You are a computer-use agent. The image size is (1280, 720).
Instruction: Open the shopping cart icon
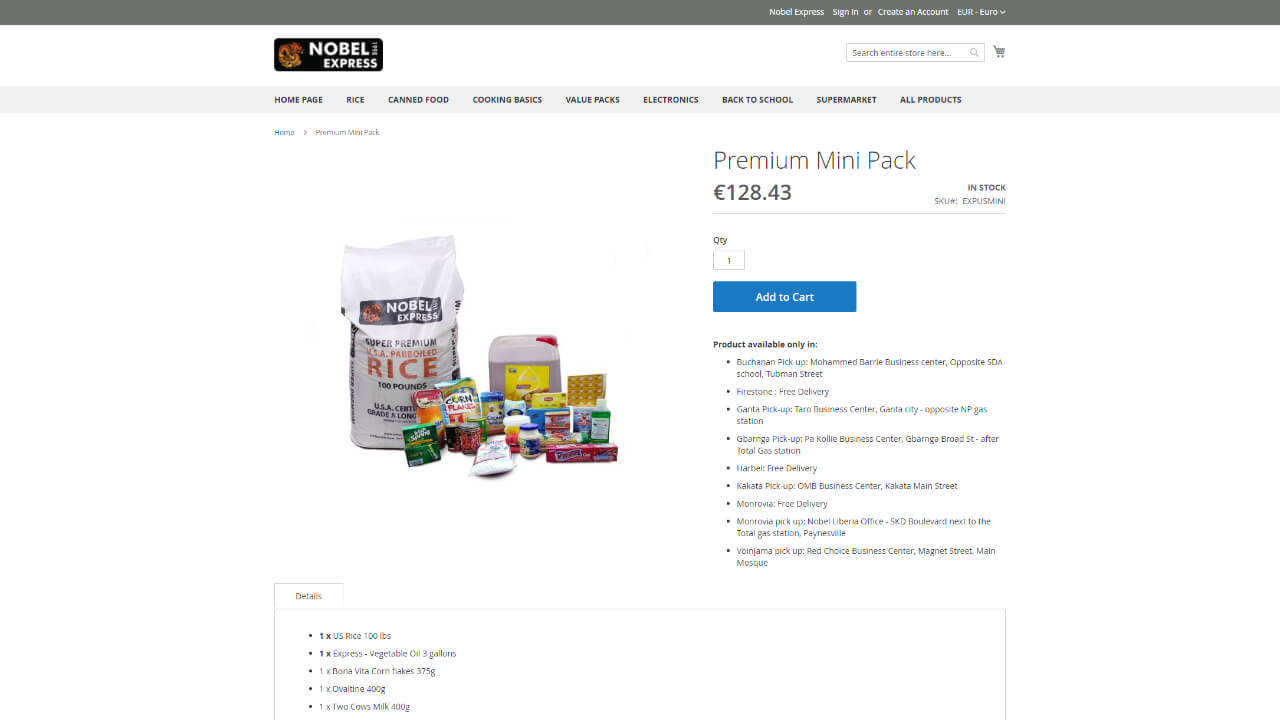point(999,52)
